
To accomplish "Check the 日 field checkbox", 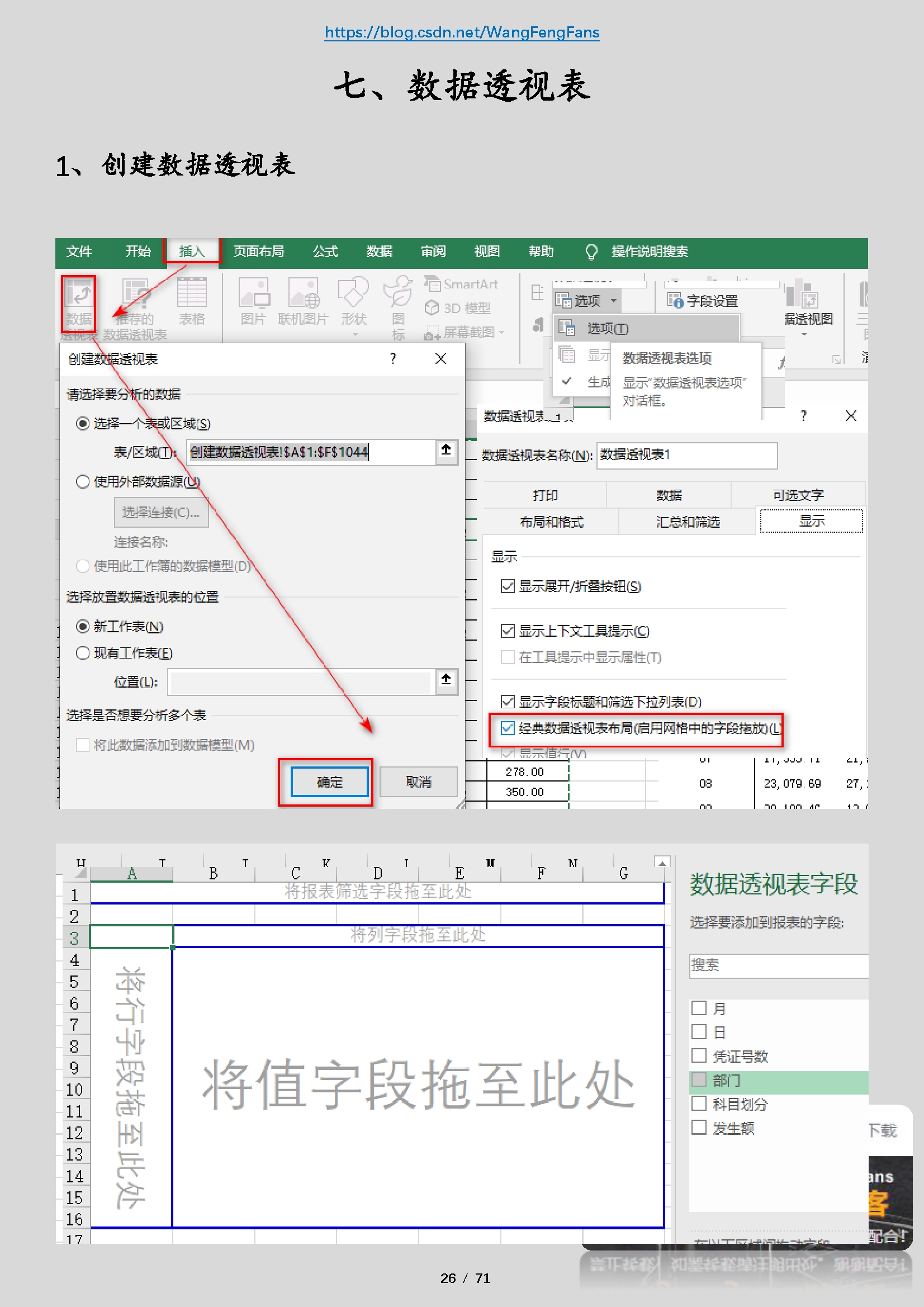I will 699,1032.
